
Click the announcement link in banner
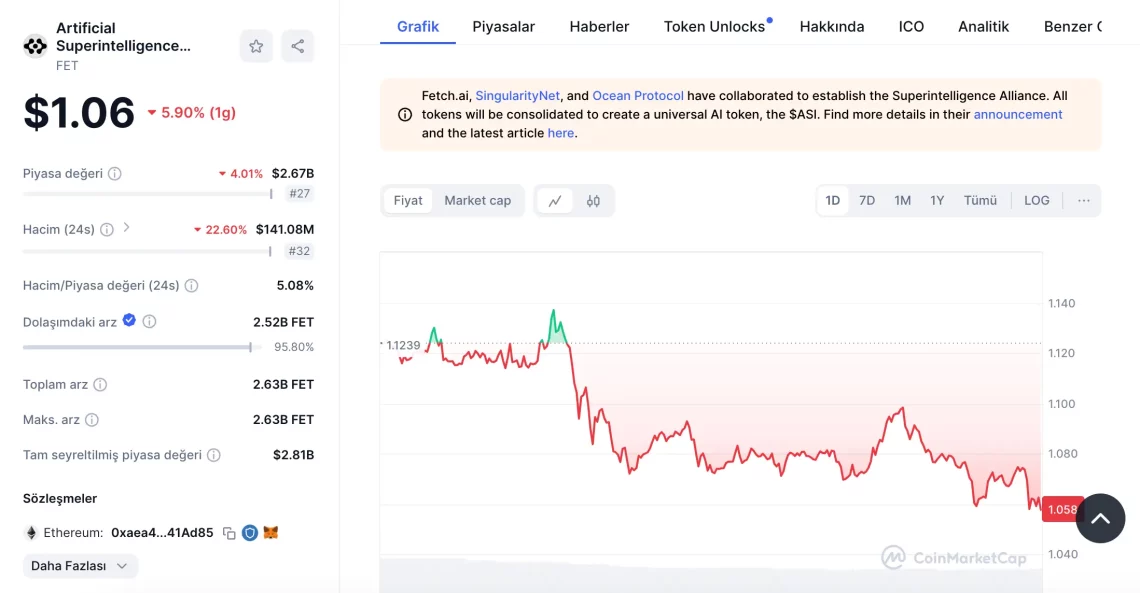pos(1017,115)
